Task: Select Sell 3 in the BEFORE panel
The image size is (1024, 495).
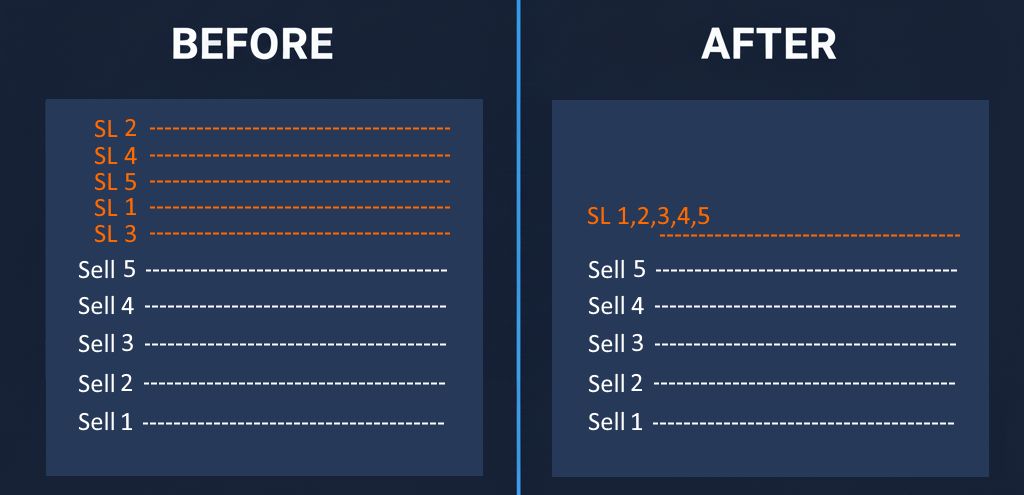Action: pyautogui.click(x=106, y=344)
